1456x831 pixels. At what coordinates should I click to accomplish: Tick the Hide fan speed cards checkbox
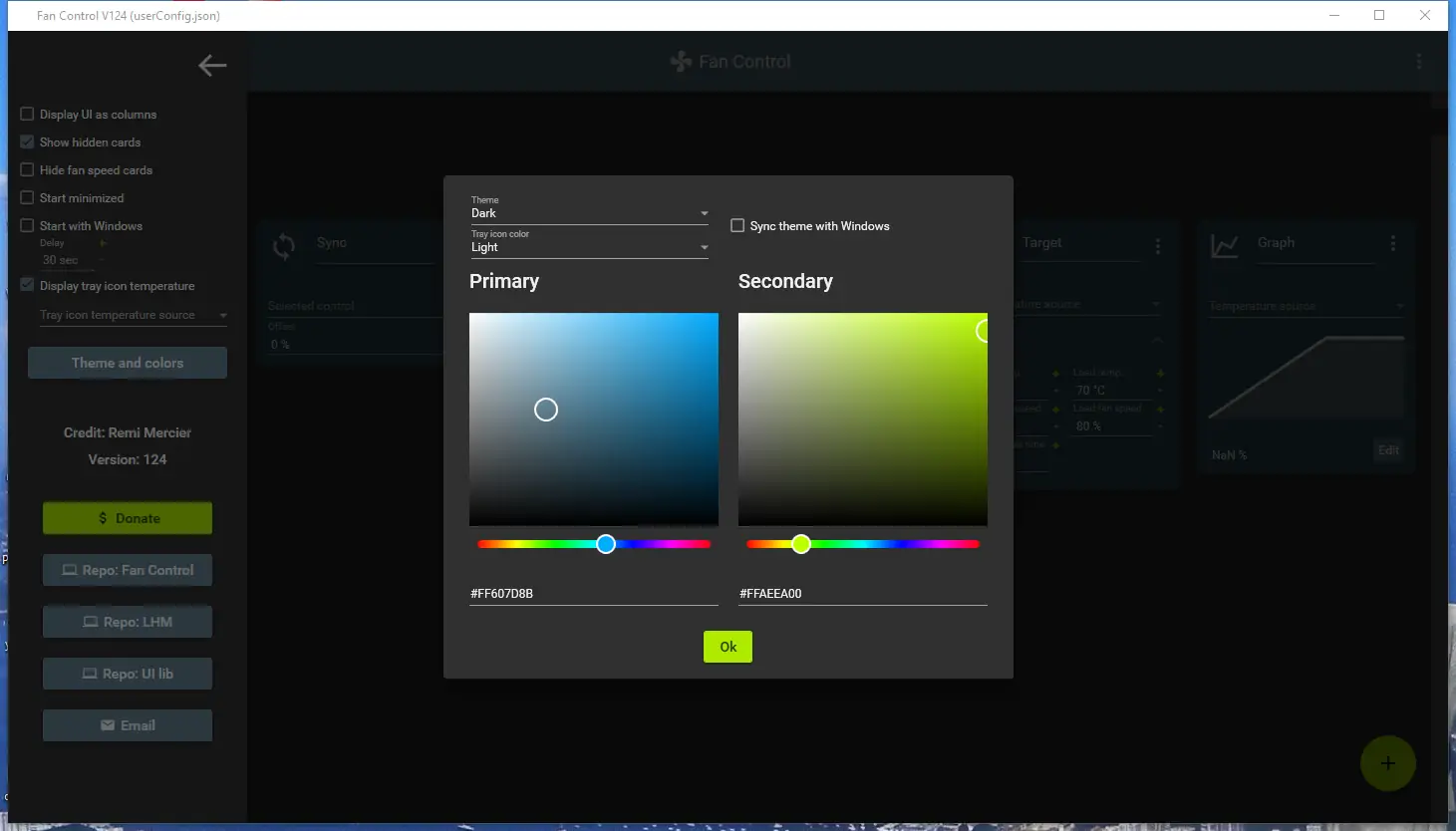coord(27,169)
